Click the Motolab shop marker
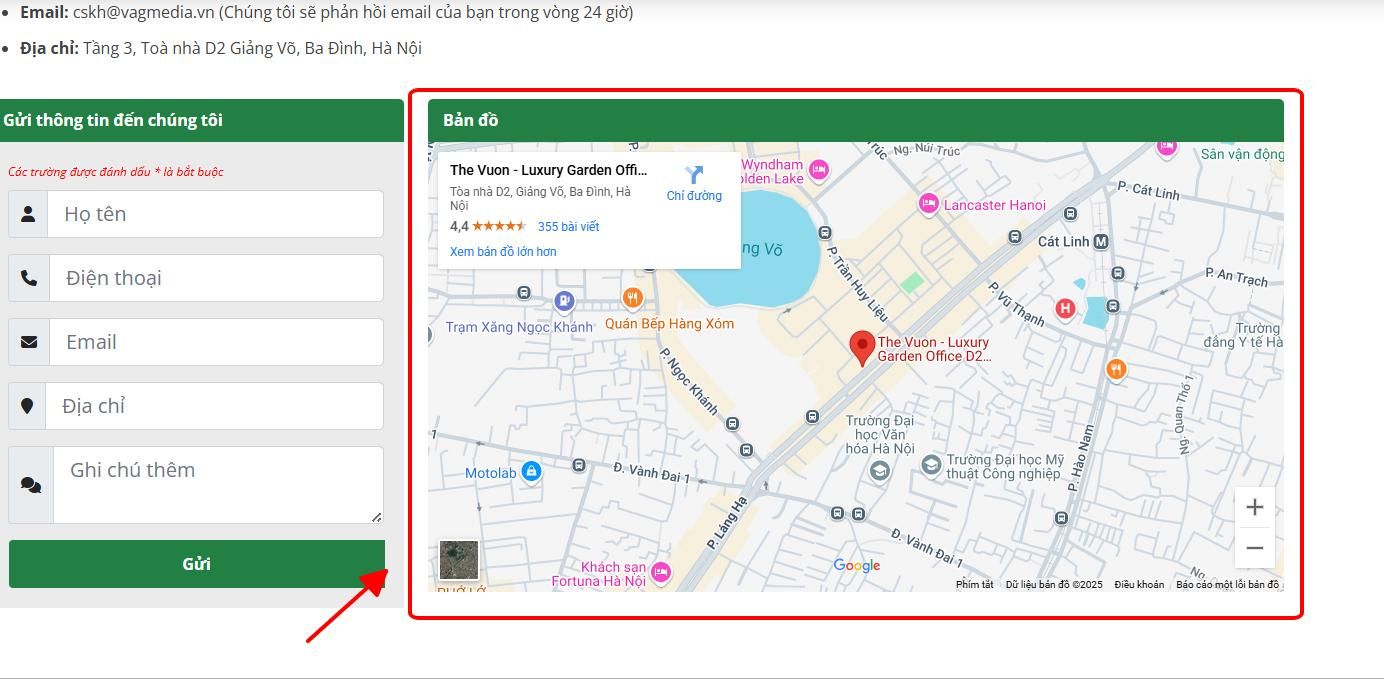1384x680 pixels. [531, 471]
